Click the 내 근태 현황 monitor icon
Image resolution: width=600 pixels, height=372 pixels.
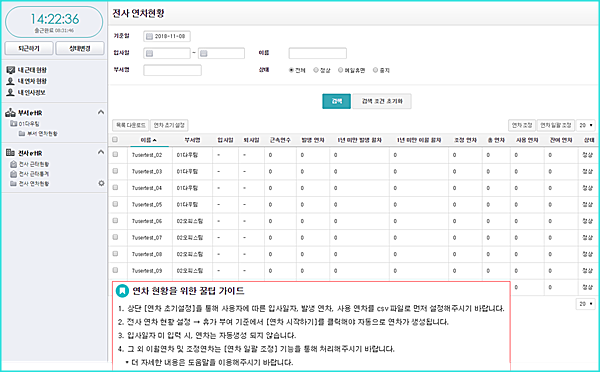coord(10,70)
